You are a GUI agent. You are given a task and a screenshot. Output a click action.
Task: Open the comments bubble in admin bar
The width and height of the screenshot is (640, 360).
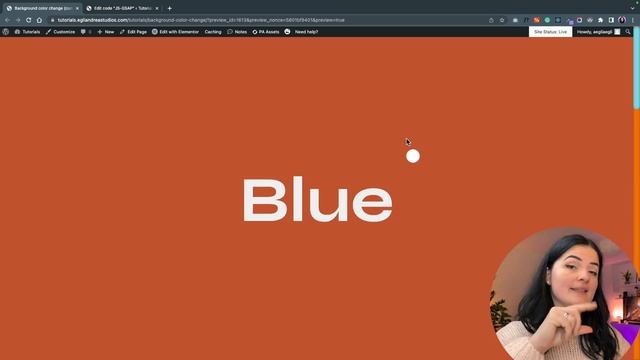pyautogui.click(x=86, y=32)
